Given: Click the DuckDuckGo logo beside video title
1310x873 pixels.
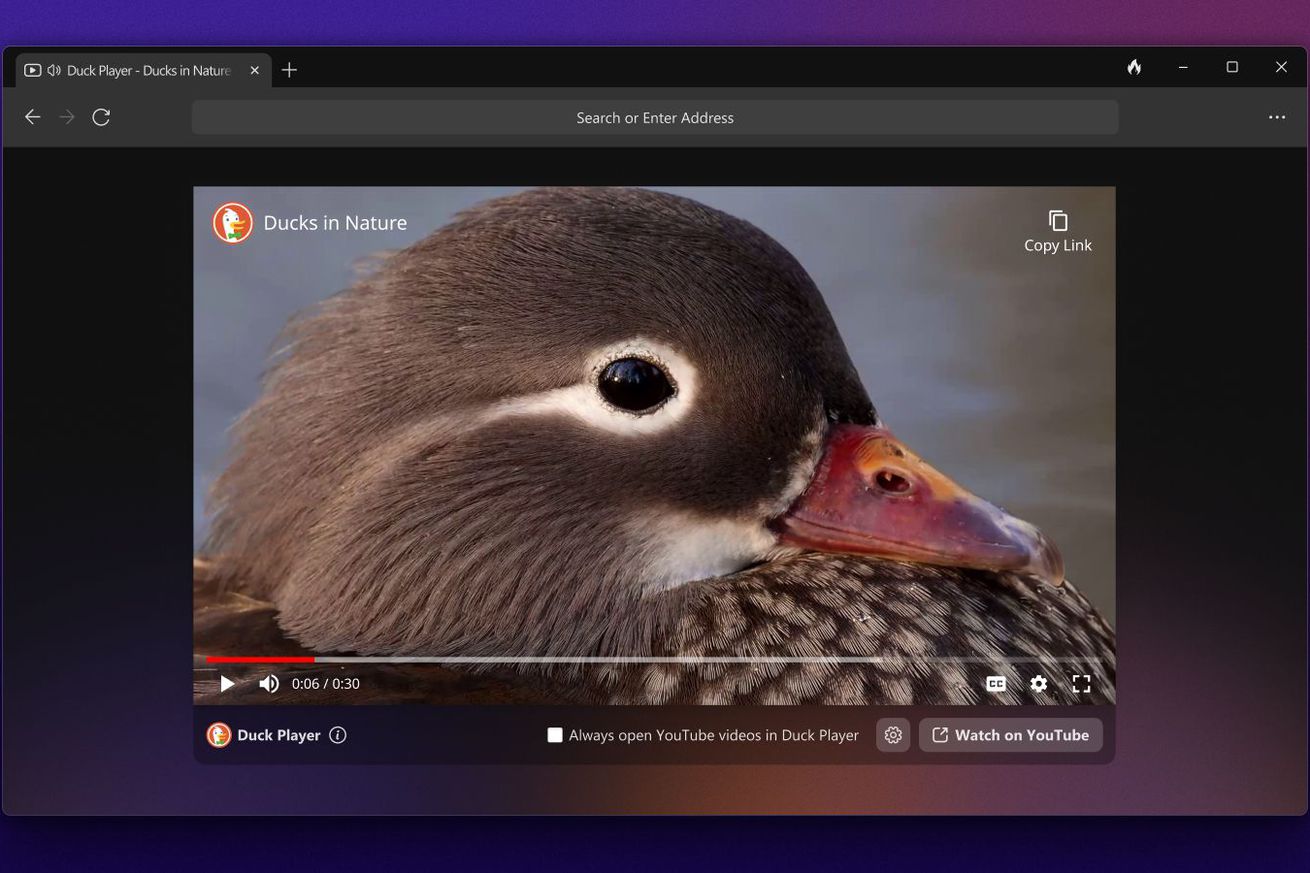Looking at the screenshot, I should pyautogui.click(x=233, y=223).
